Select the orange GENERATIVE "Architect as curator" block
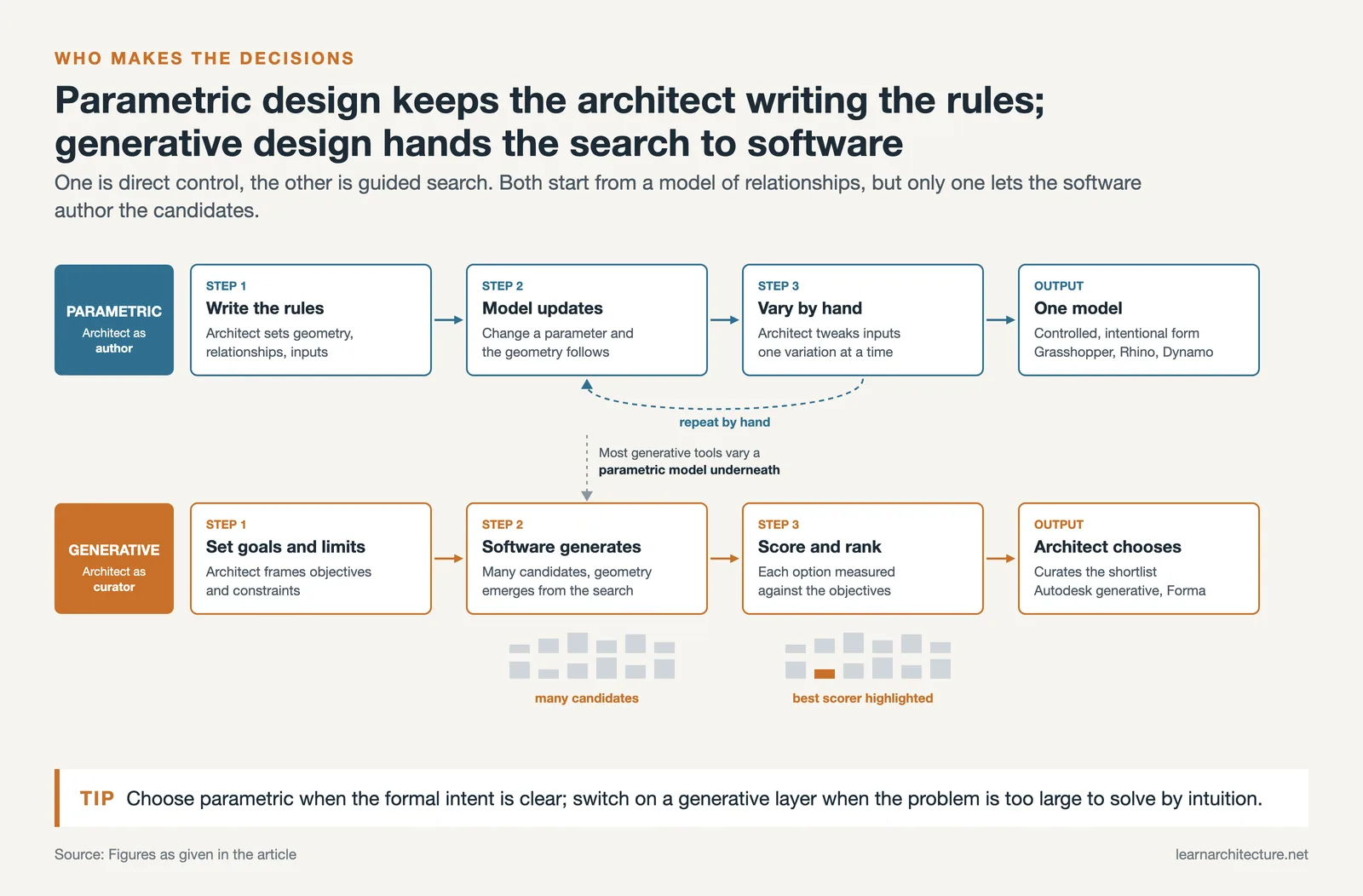This screenshot has width=1363, height=896. pos(114,559)
